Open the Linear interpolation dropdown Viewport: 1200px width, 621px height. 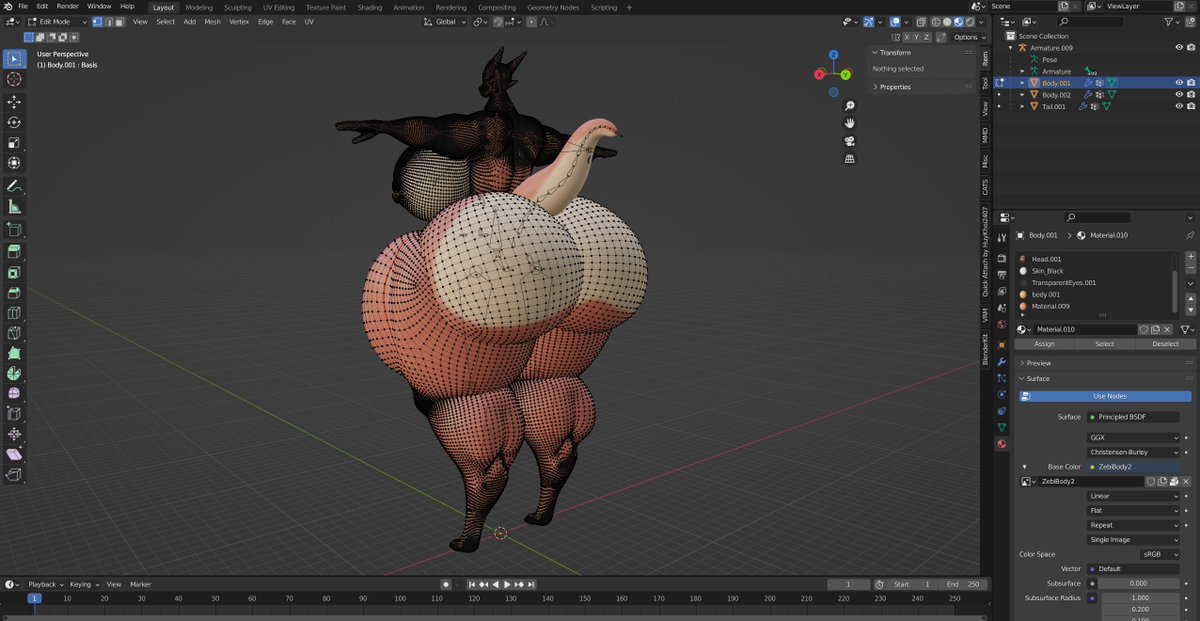1134,496
